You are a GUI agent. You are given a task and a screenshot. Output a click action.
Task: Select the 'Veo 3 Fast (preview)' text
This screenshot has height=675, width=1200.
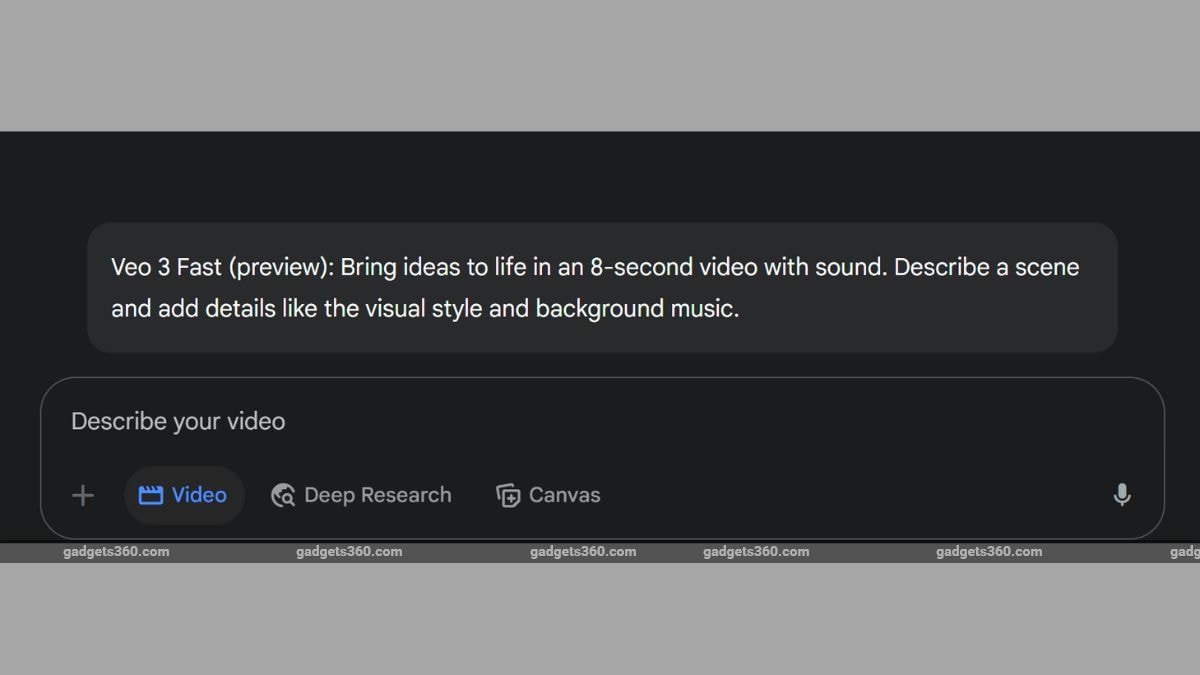coord(221,268)
